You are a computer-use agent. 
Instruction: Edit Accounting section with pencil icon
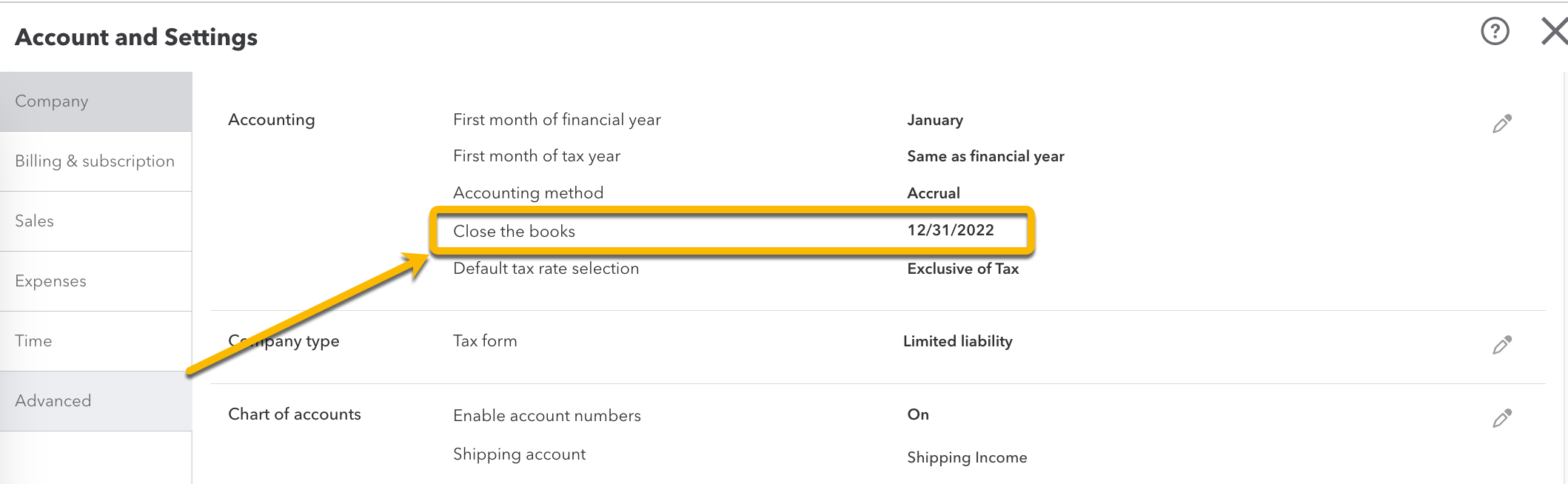[1501, 124]
